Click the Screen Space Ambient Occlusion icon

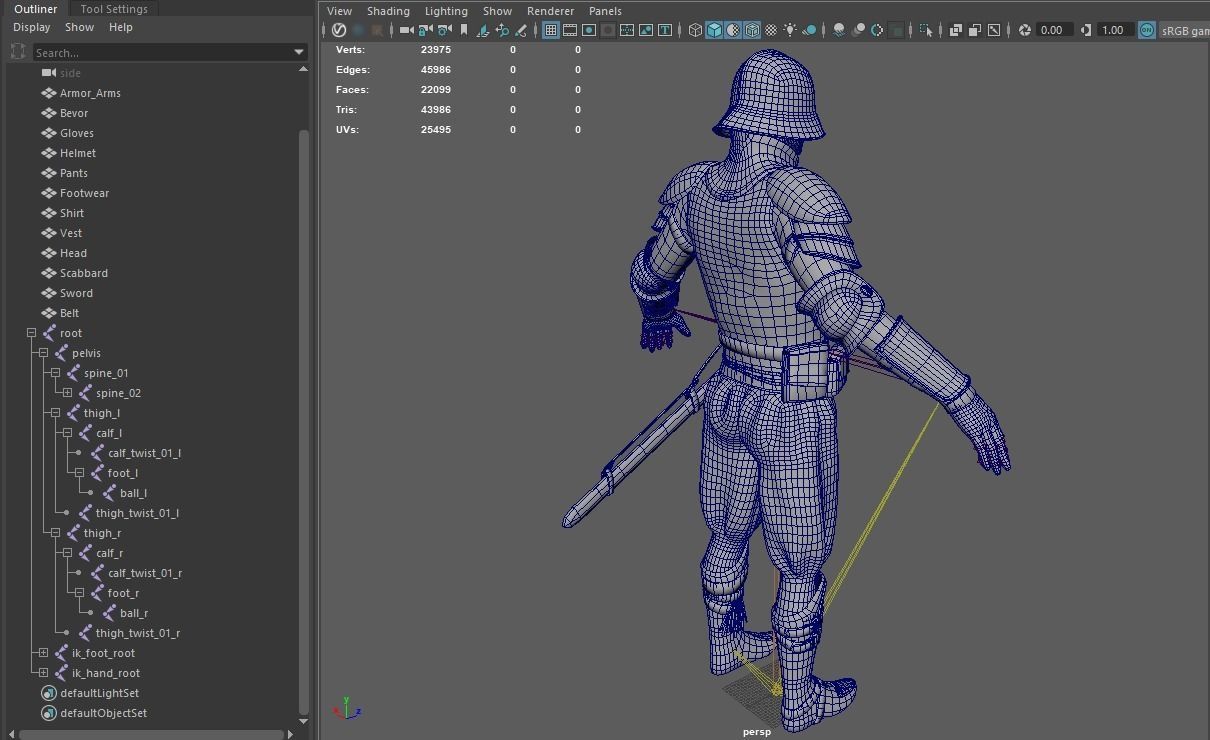839,30
